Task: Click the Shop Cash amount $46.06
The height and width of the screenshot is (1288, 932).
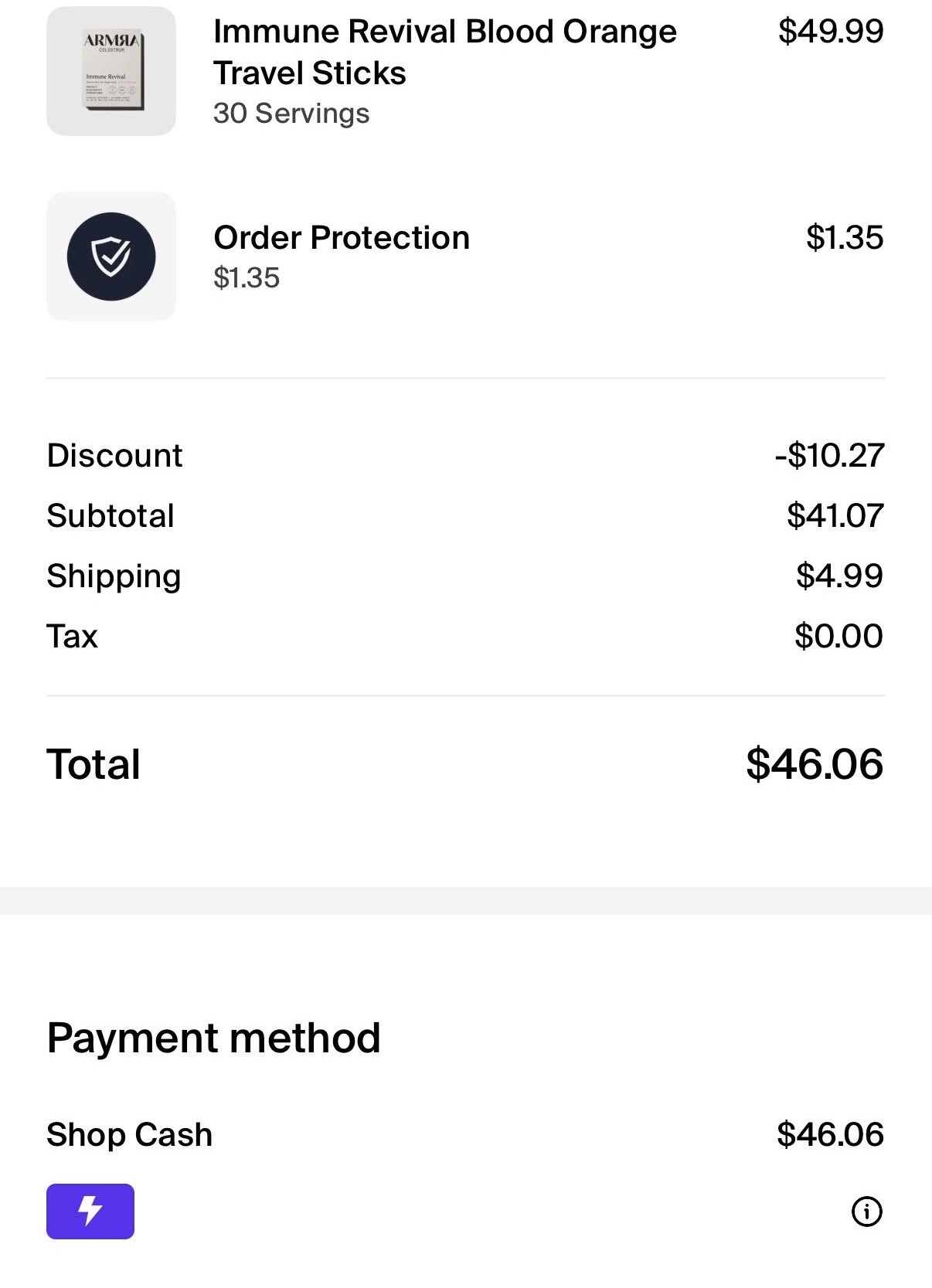Action: tap(830, 1134)
